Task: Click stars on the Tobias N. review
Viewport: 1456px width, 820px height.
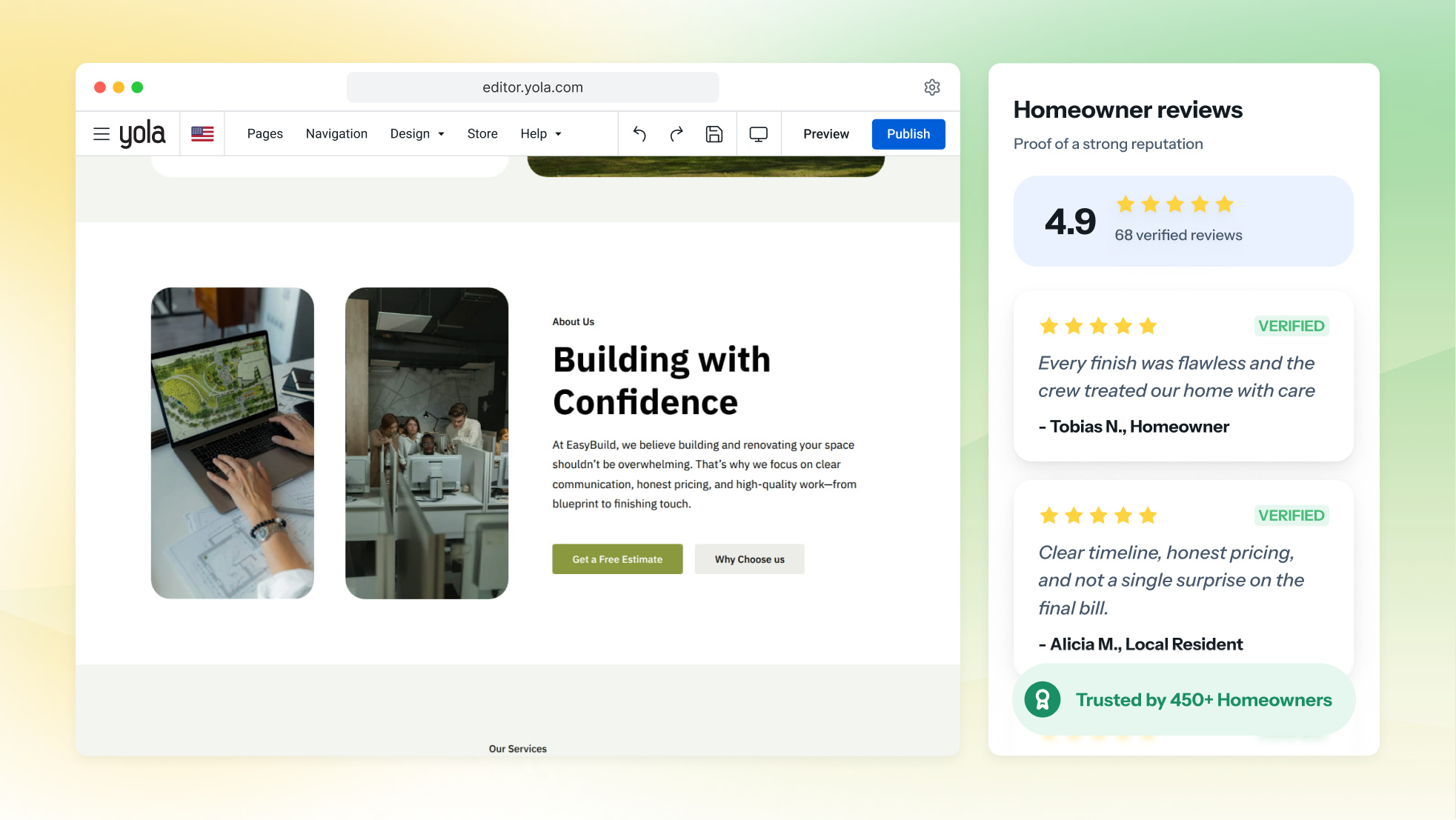Action: tap(1098, 326)
